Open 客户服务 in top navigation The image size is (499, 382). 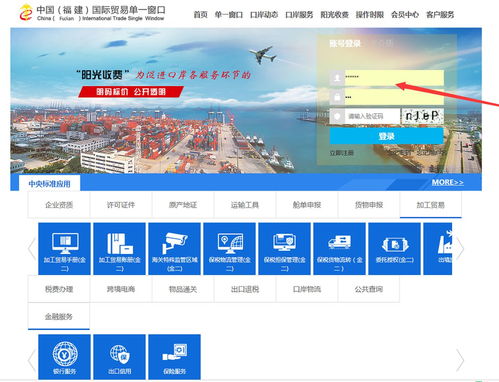coord(440,15)
